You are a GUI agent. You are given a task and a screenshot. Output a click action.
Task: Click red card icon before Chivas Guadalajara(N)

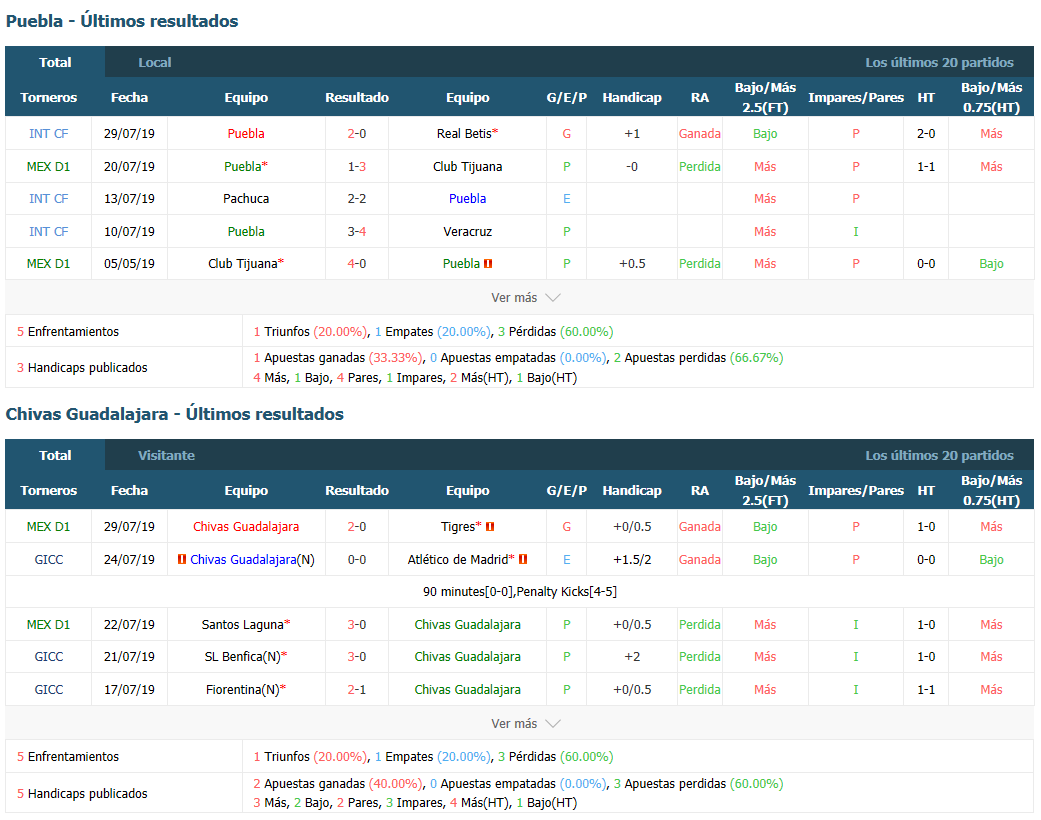point(182,559)
